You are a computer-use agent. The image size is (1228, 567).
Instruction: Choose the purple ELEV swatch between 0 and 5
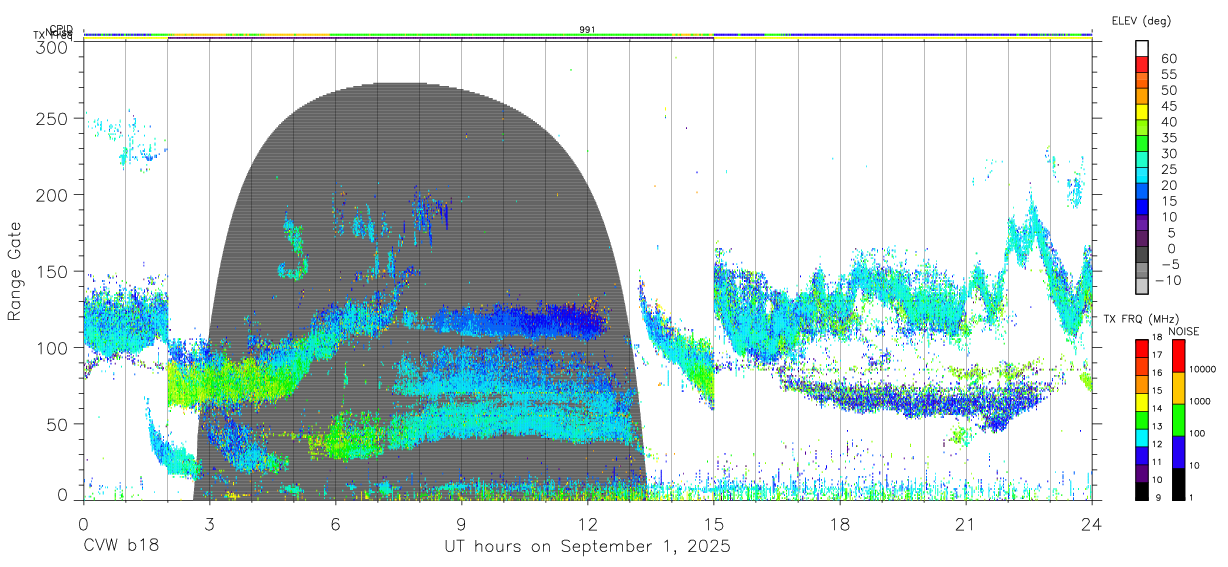1143,240
